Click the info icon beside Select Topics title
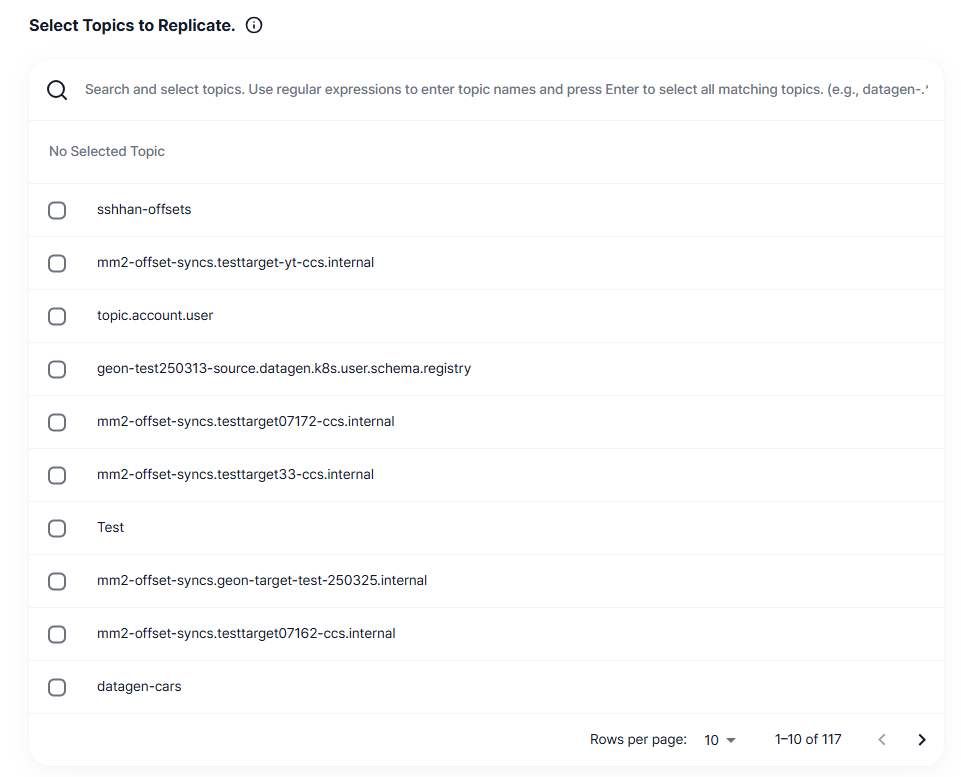 254,26
